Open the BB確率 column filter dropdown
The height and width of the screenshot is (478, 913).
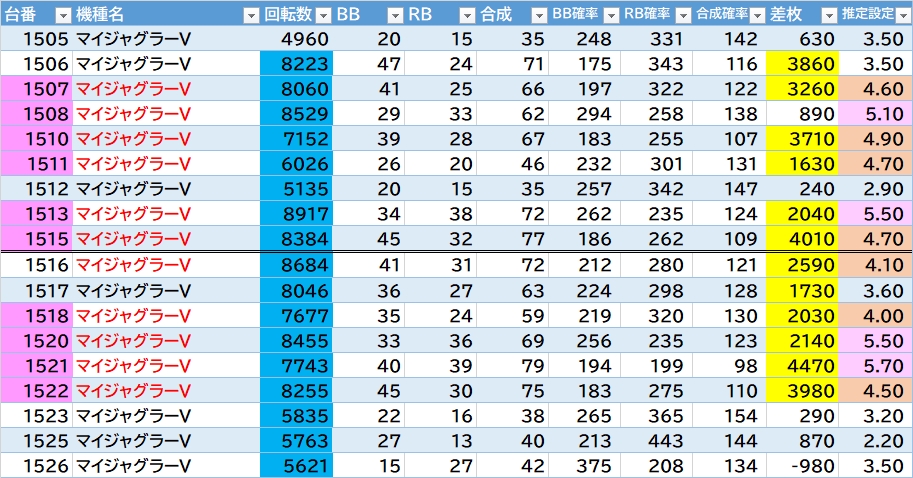click(x=611, y=15)
